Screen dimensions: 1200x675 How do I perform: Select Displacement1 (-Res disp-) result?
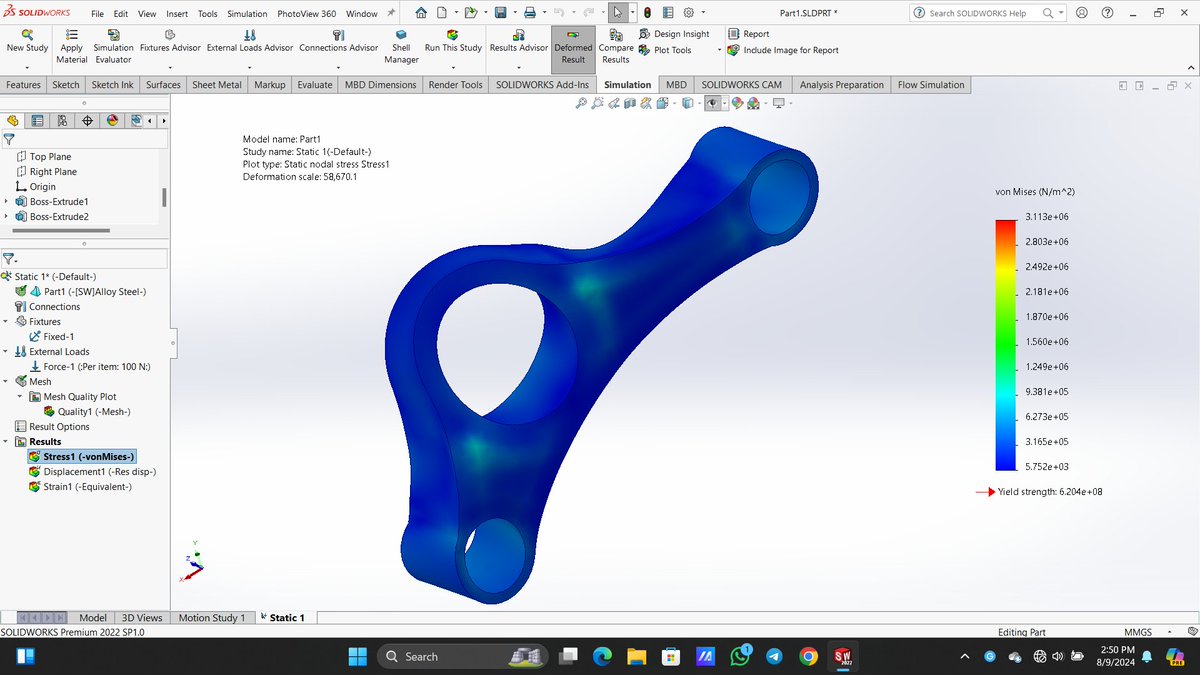tap(92, 472)
